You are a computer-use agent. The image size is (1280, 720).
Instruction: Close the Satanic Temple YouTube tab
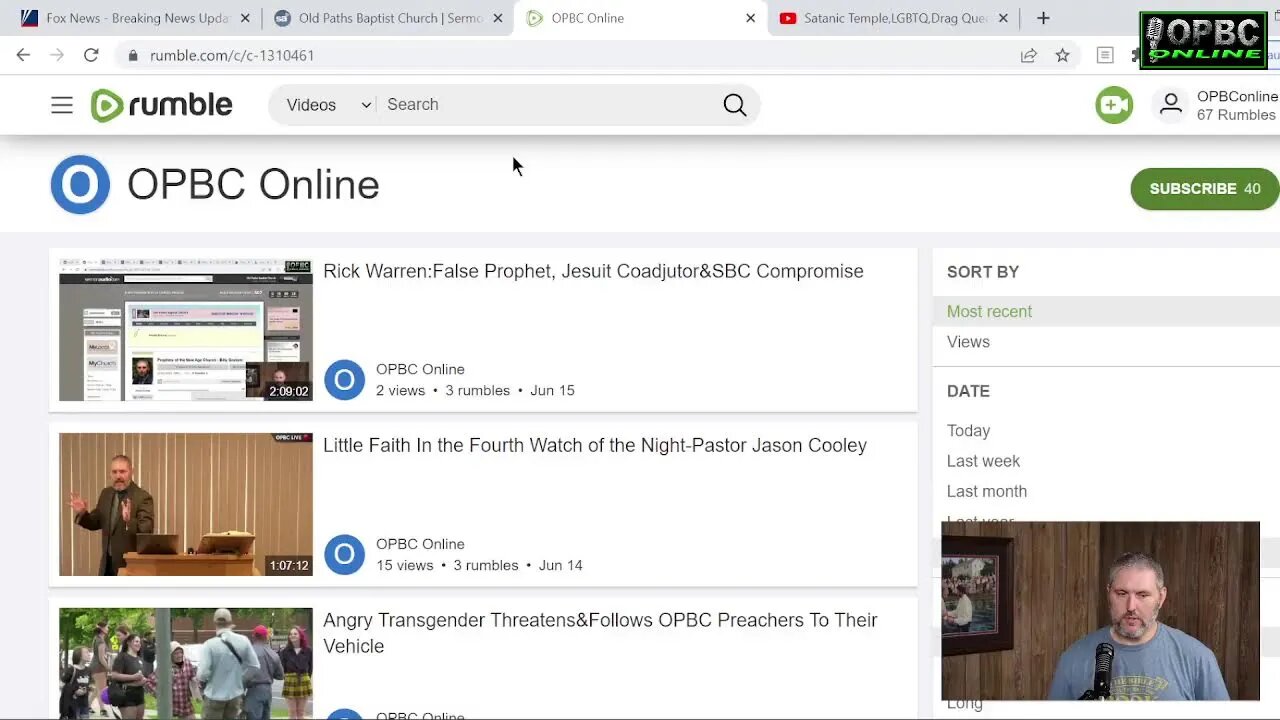1003,18
